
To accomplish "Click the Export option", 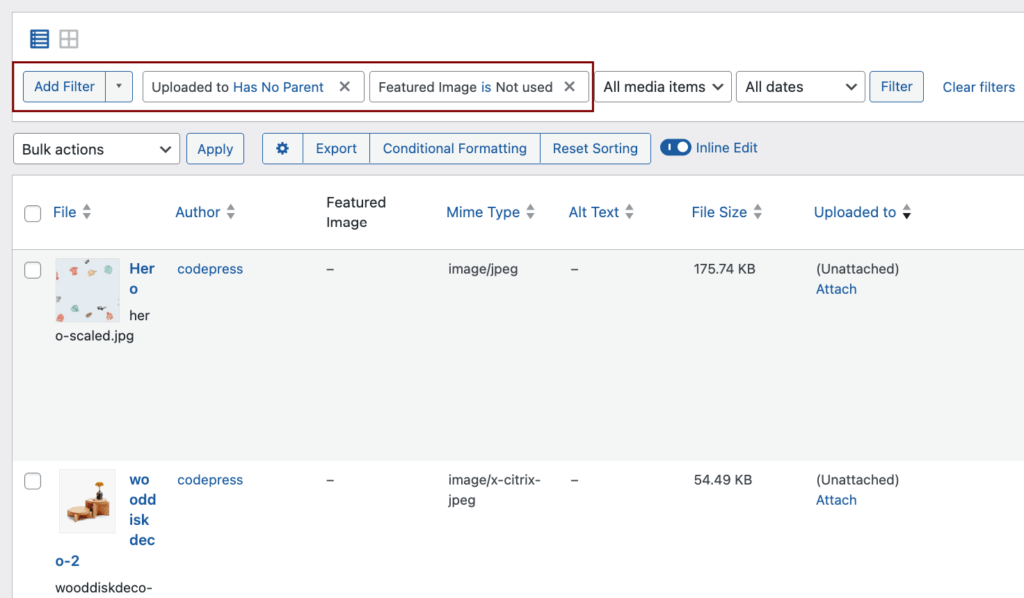I will [x=335, y=148].
